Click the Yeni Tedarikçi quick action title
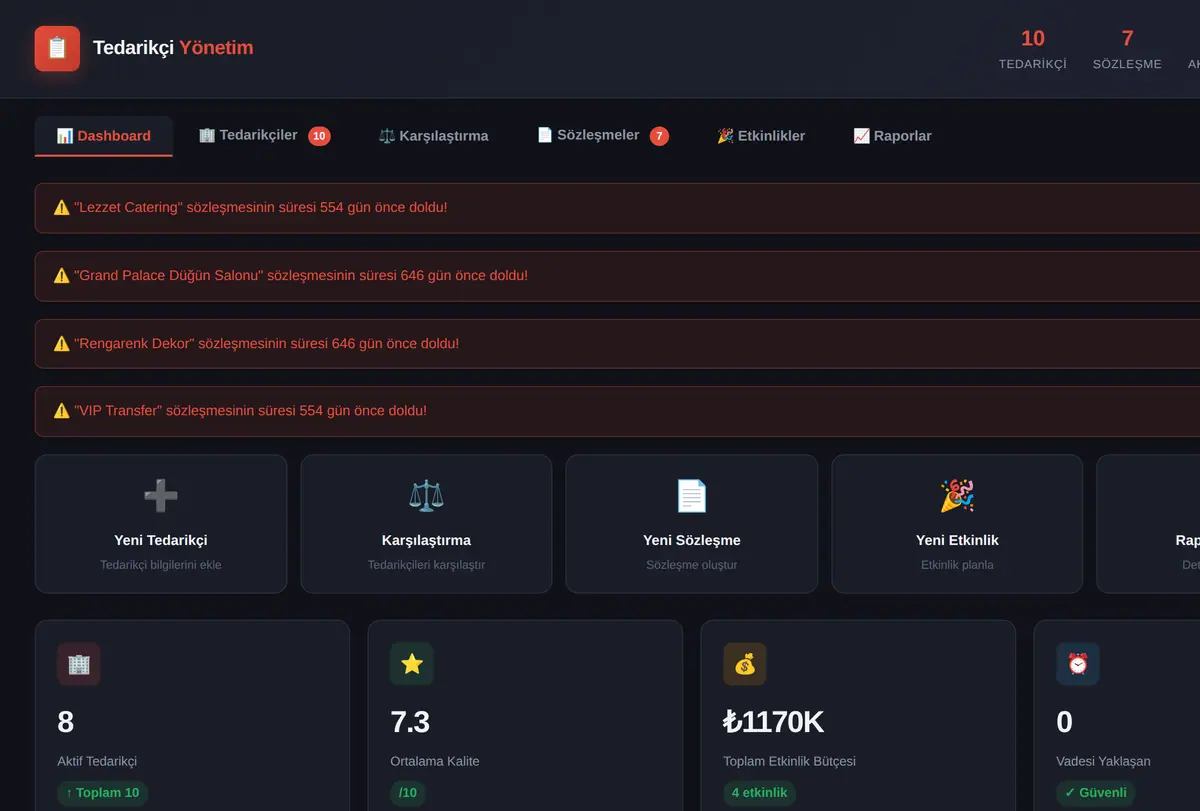 coord(161,540)
